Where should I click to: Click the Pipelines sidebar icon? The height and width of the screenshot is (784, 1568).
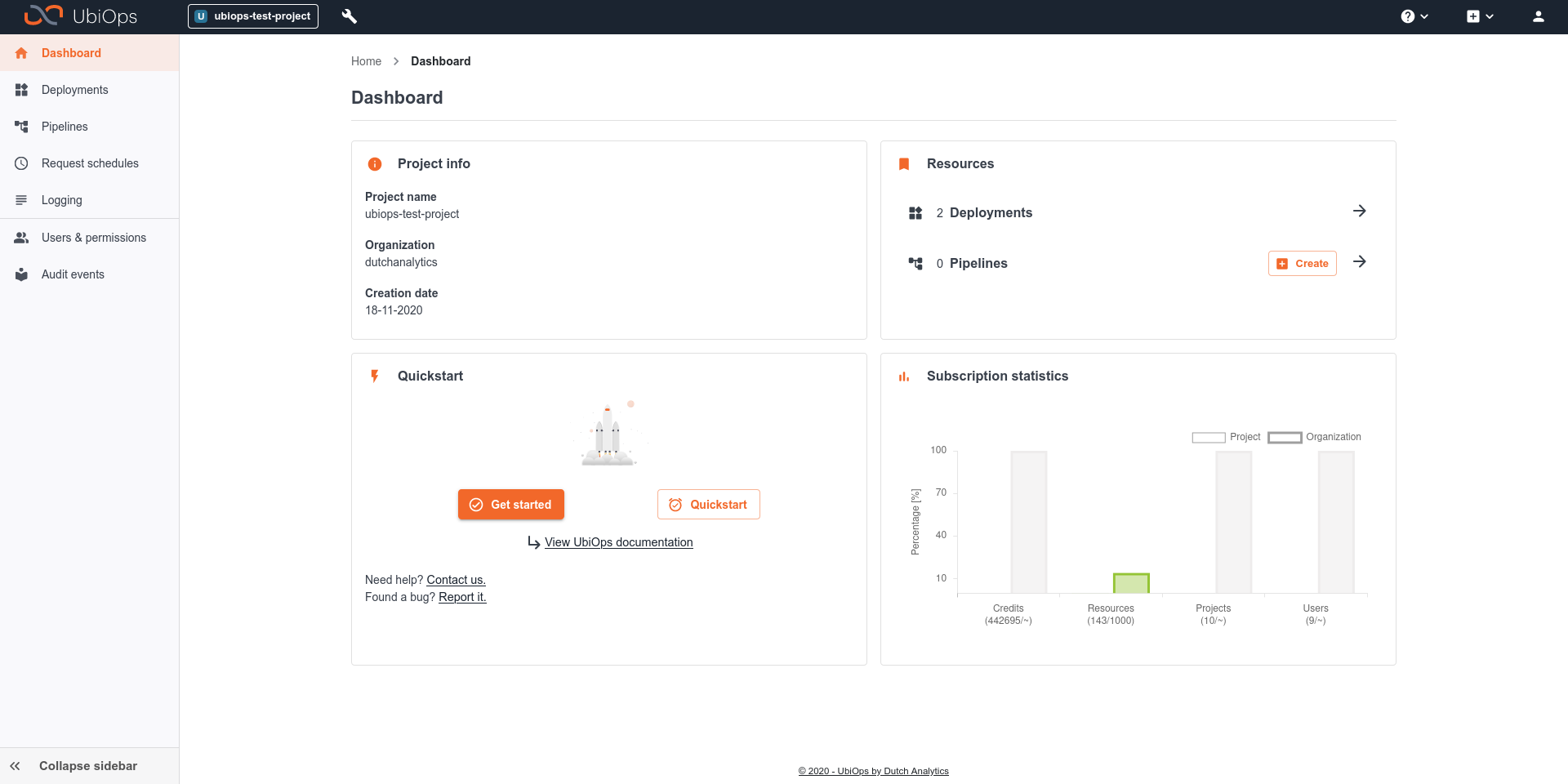[21, 127]
